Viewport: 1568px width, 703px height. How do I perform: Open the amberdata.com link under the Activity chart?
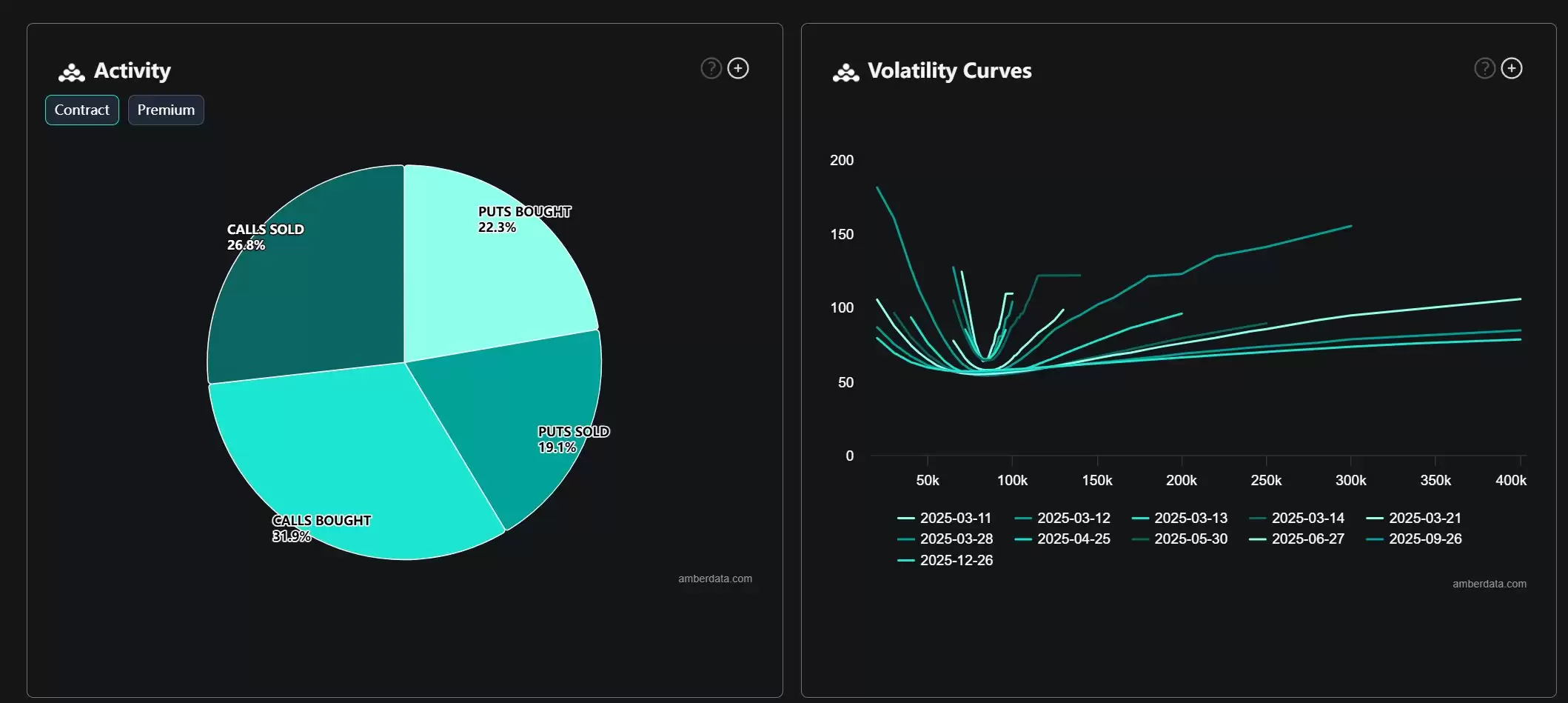pyautogui.click(x=715, y=579)
